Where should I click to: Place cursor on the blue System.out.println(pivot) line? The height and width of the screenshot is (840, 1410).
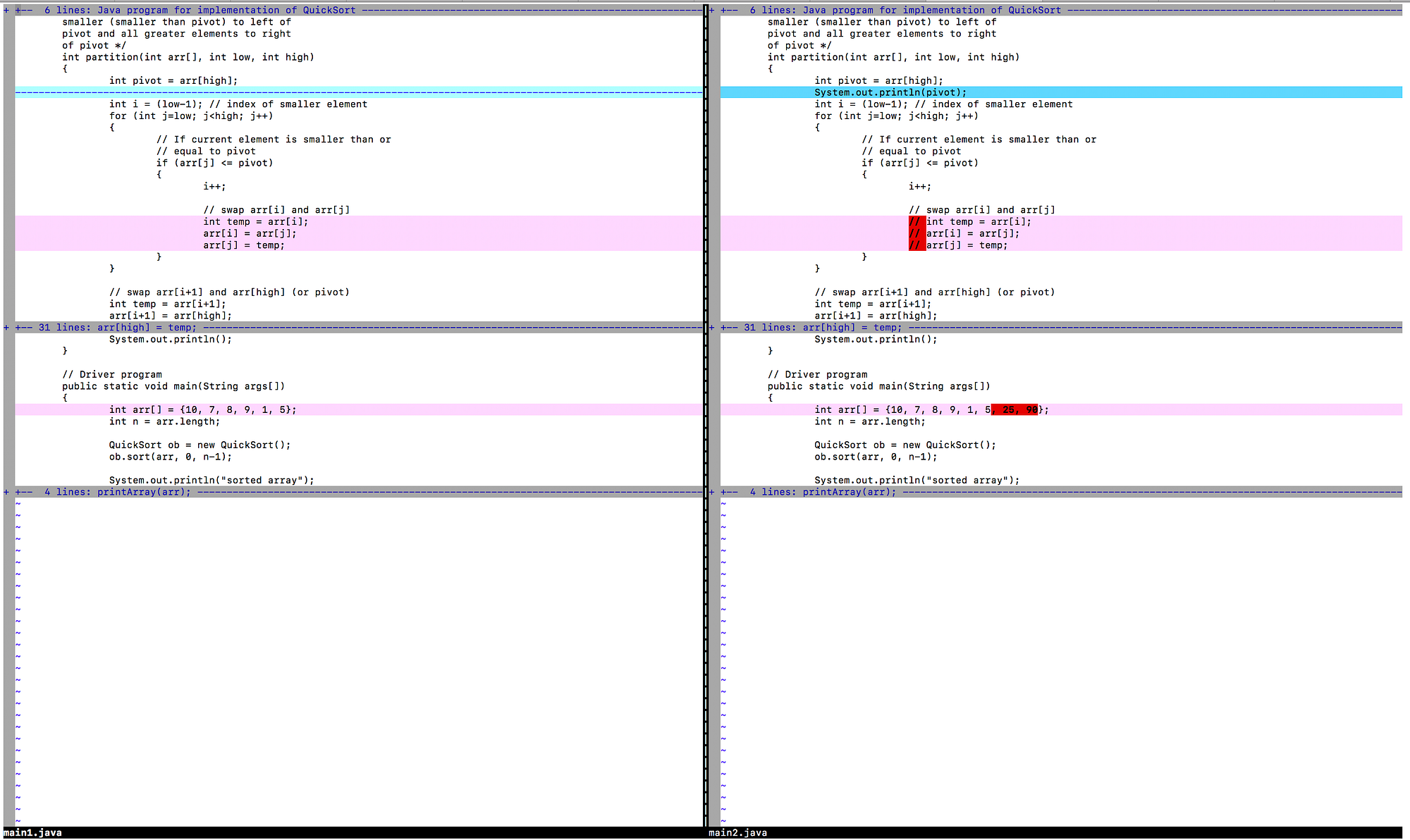(x=890, y=92)
